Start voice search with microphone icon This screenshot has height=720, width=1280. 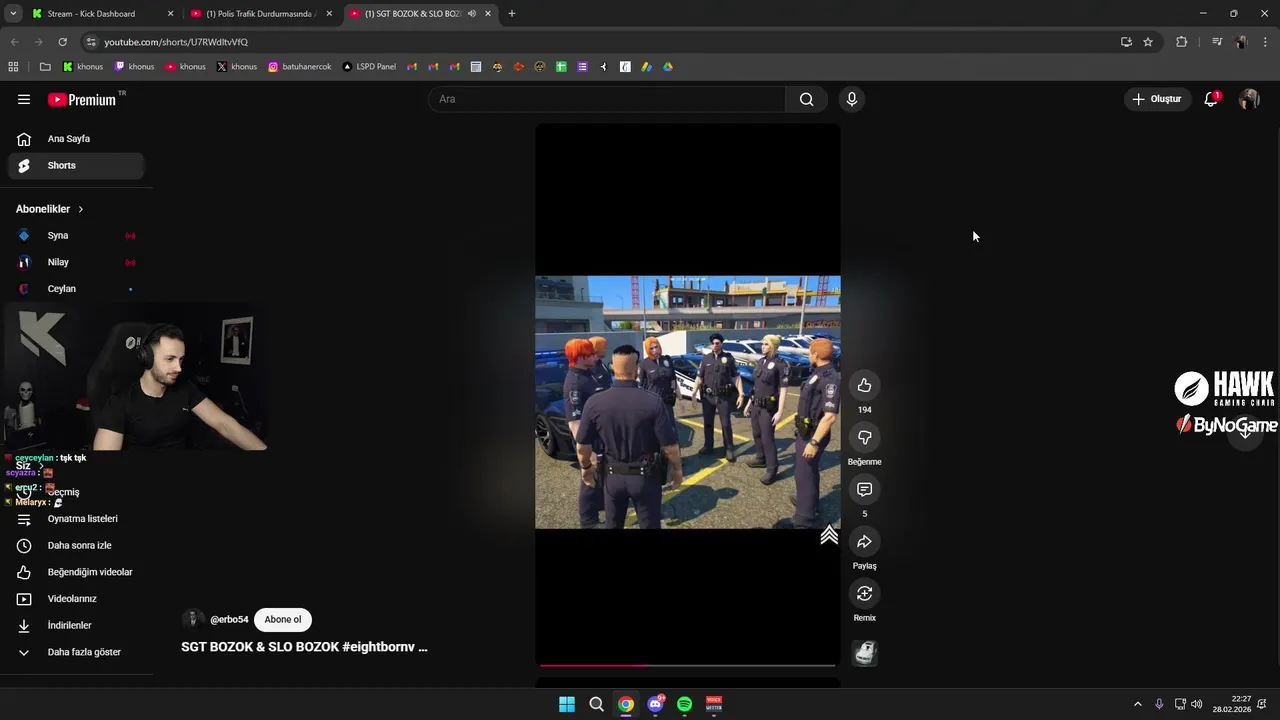[x=851, y=99]
